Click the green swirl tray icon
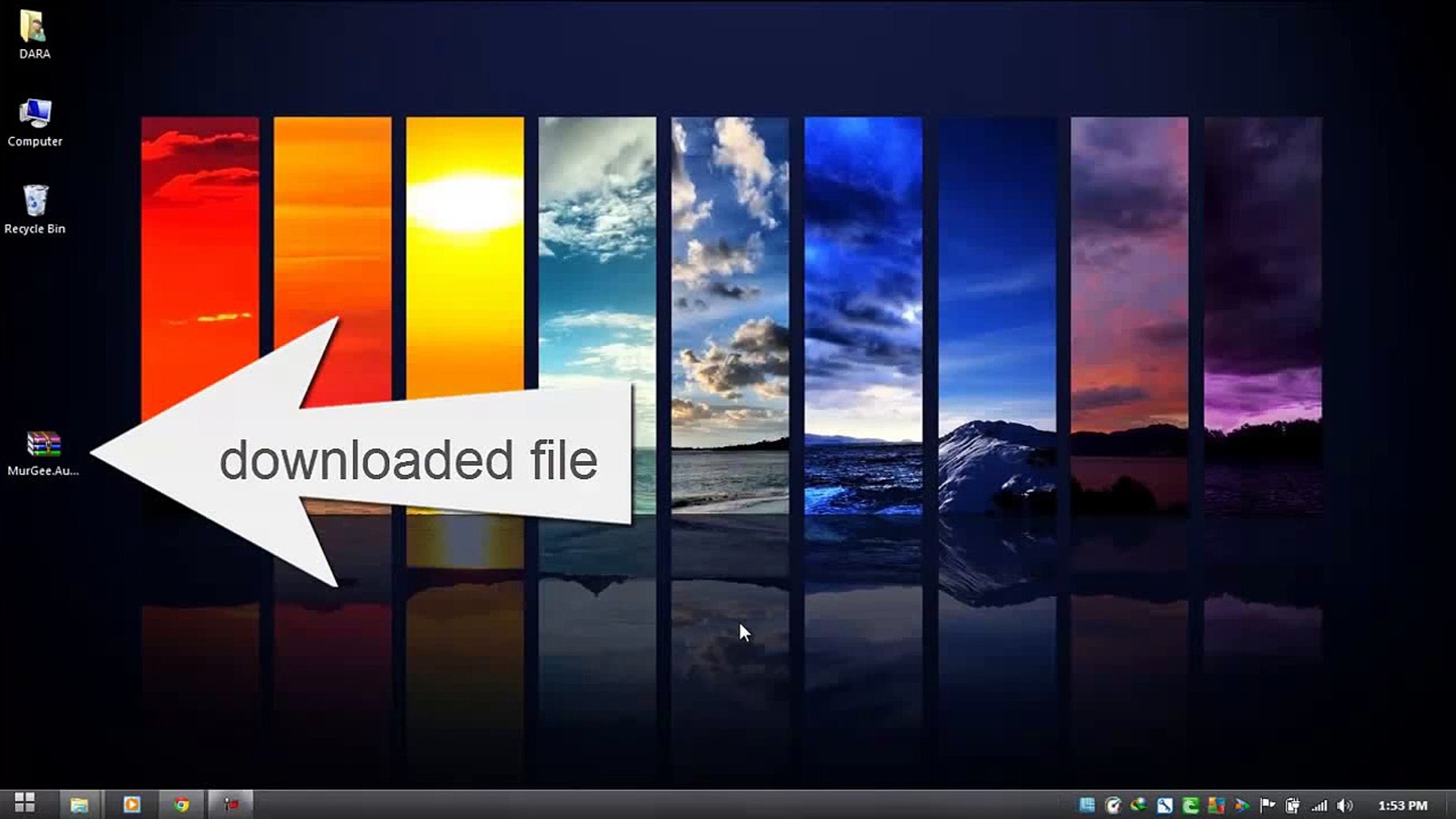The width and height of the screenshot is (1456, 819). (x=1190, y=805)
